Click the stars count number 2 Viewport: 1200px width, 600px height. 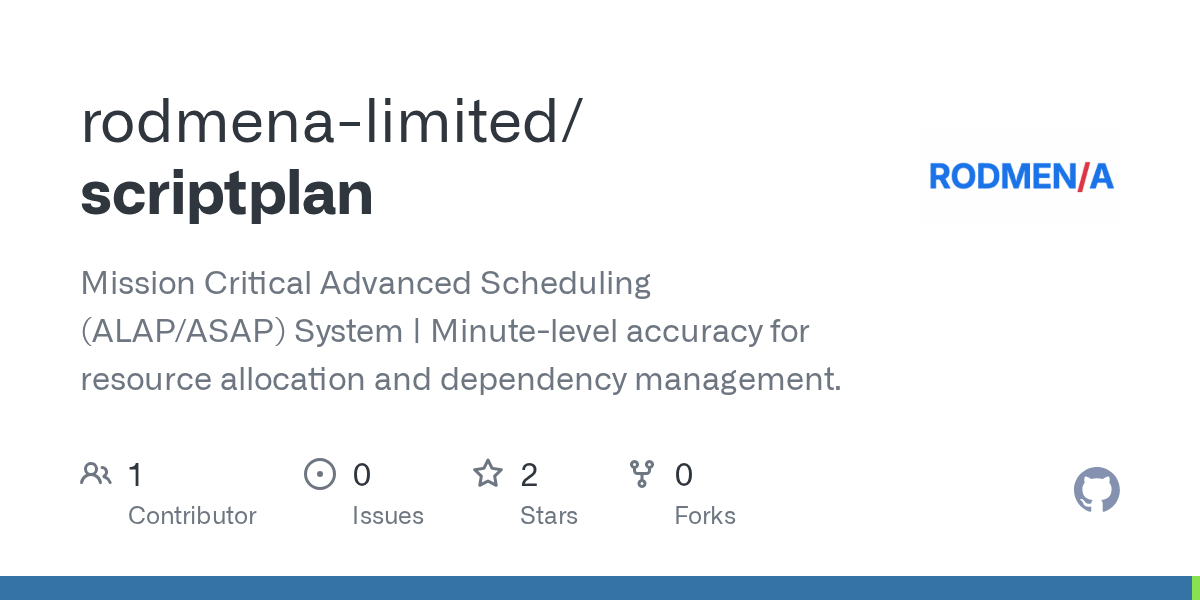(x=529, y=475)
